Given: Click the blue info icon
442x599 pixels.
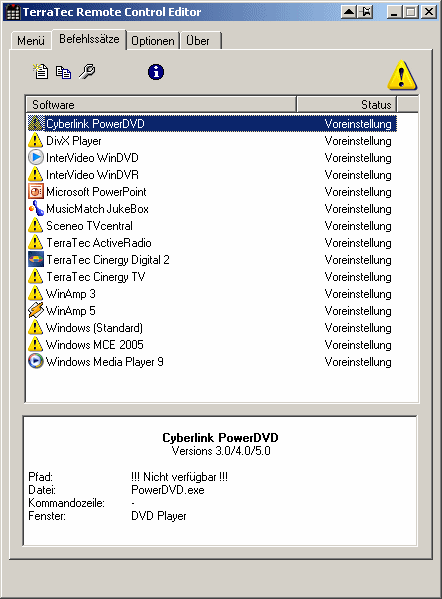Looking at the screenshot, I should [x=156, y=72].
